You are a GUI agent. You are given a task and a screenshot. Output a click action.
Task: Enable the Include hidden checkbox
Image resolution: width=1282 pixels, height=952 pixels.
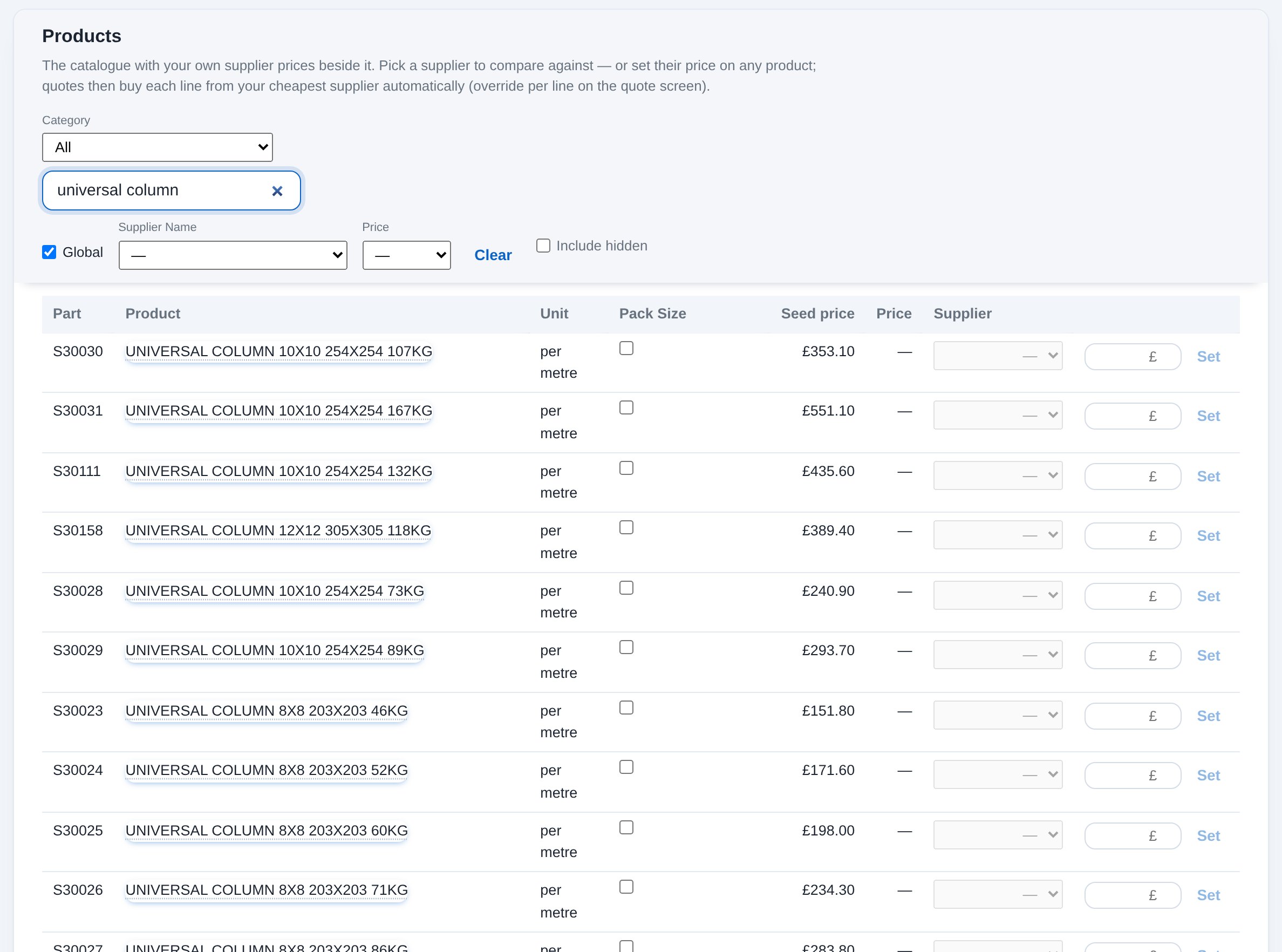pyautogui.click(x=543, y=246)
